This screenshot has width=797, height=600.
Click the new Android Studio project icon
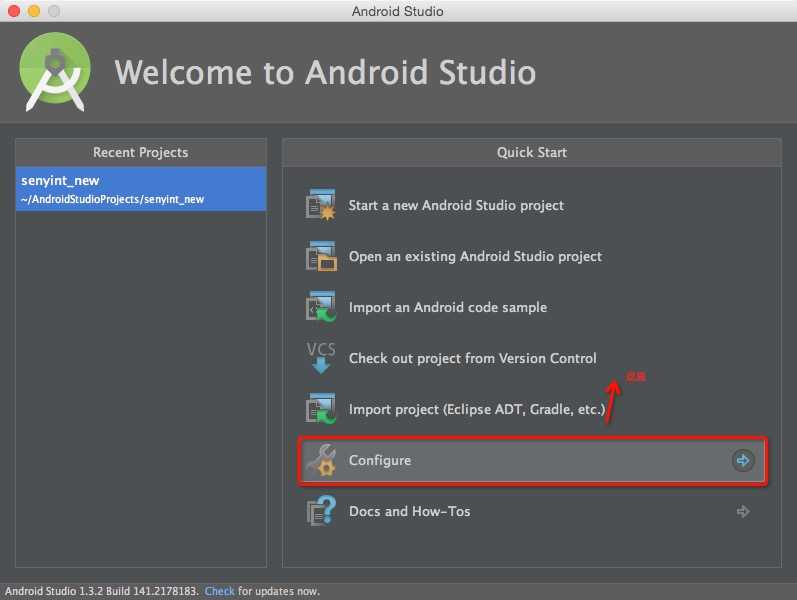[321, 205]
